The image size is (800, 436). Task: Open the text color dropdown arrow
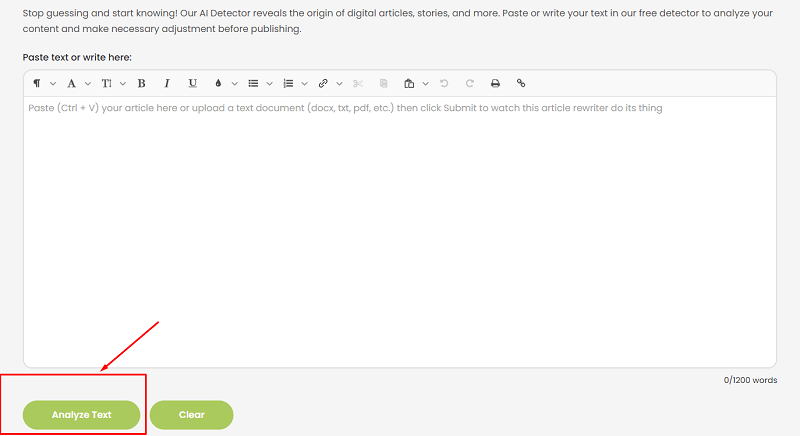coord(235,84)
